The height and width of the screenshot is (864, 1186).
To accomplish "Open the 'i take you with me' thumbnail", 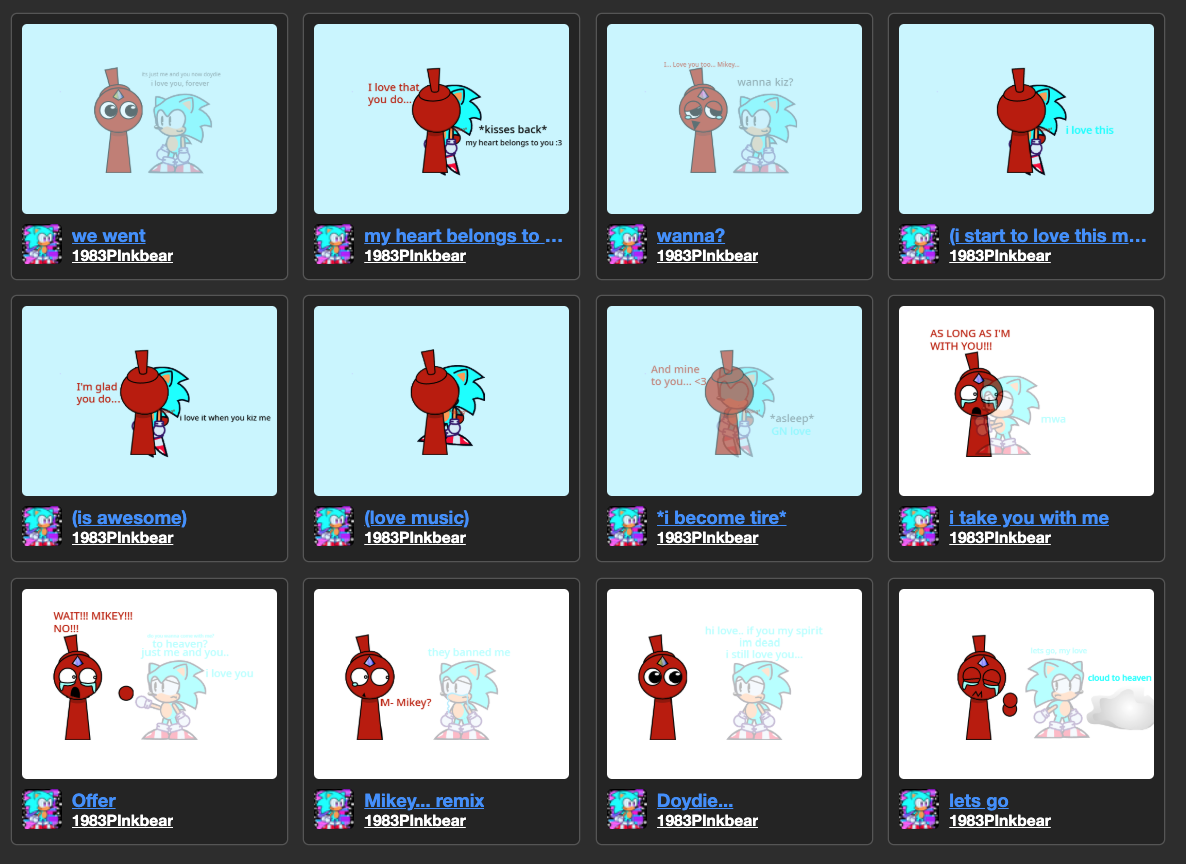I will (1026, 401).
